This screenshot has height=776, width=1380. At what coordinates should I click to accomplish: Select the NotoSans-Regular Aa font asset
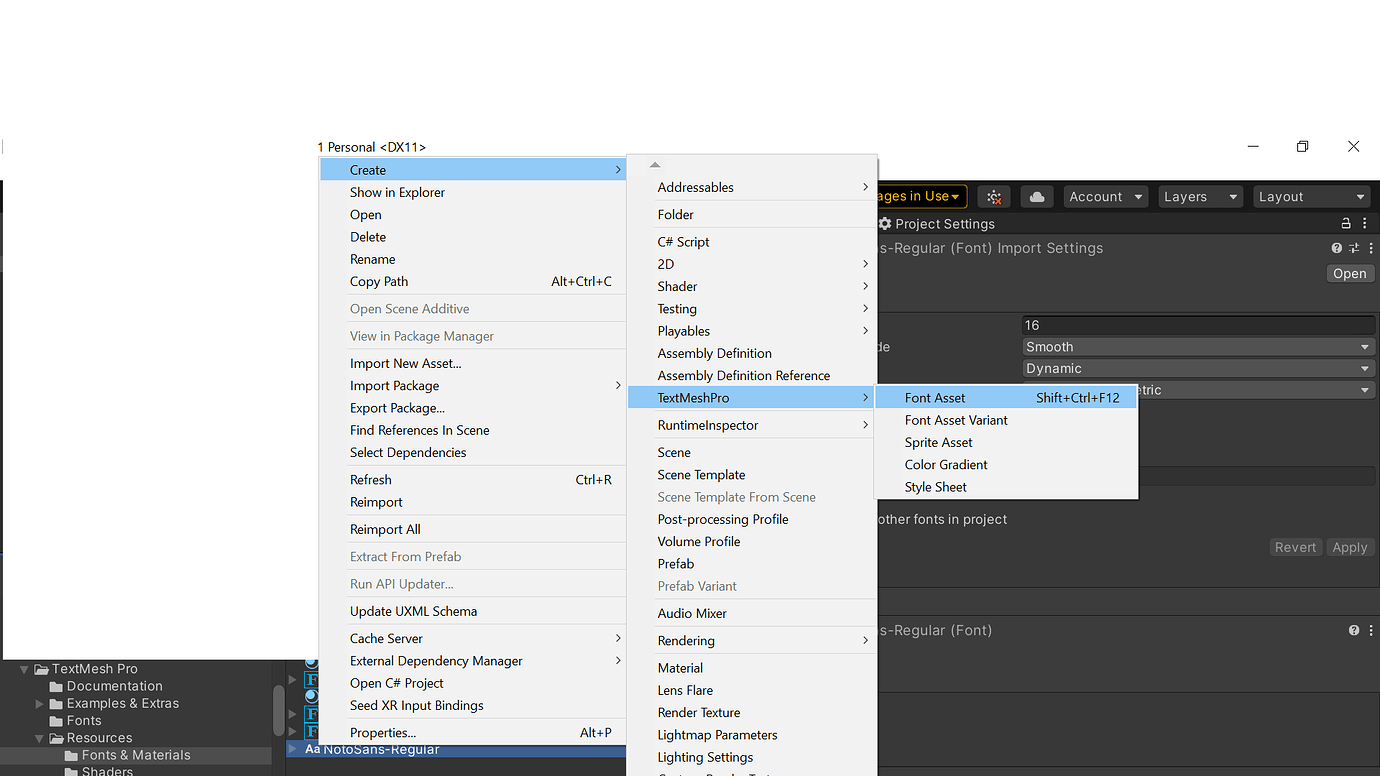tap(400, 748)
